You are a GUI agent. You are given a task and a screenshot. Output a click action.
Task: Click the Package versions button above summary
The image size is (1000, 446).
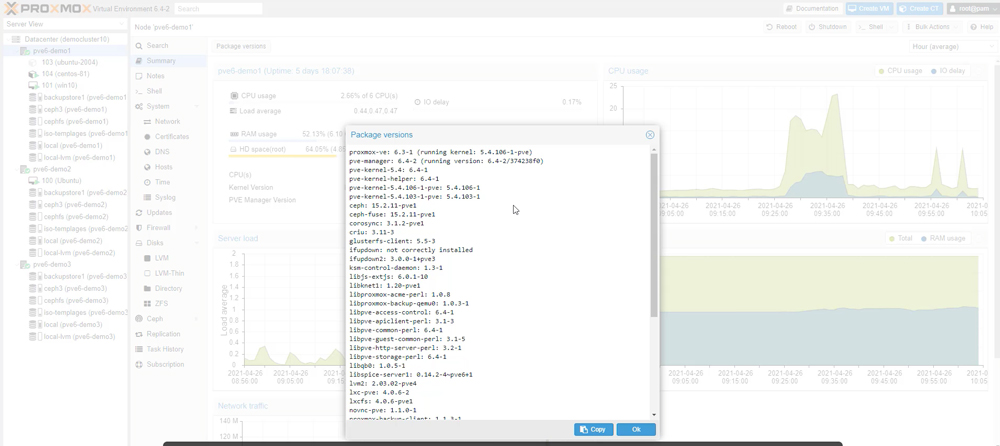click(241, 46)
